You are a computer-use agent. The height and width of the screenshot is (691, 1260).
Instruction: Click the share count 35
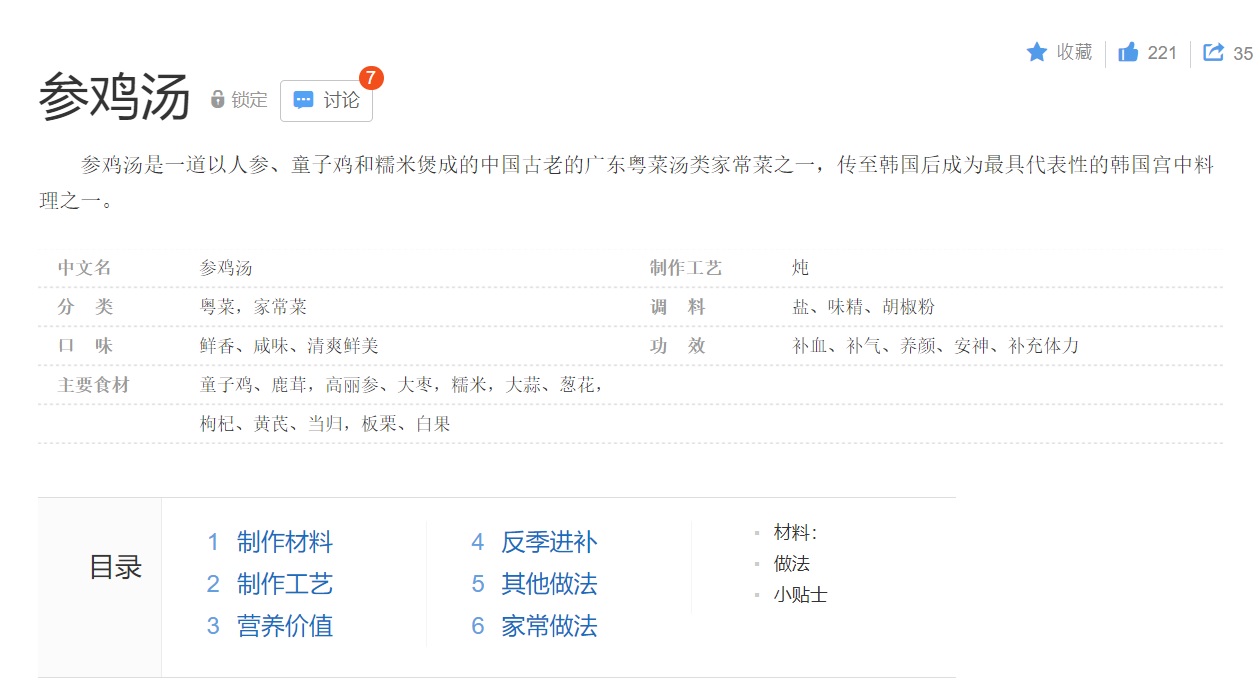coord(1242,53)
